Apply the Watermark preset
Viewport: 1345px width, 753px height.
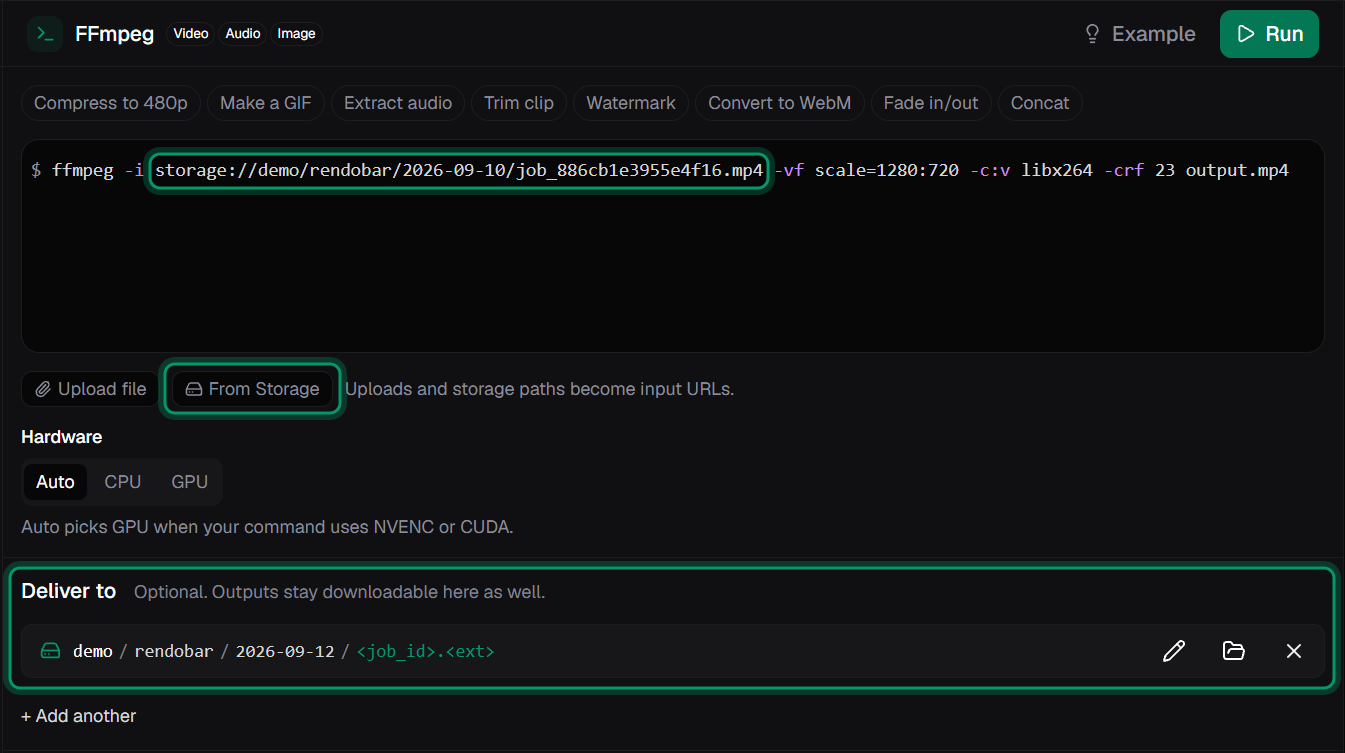(631, 103)
